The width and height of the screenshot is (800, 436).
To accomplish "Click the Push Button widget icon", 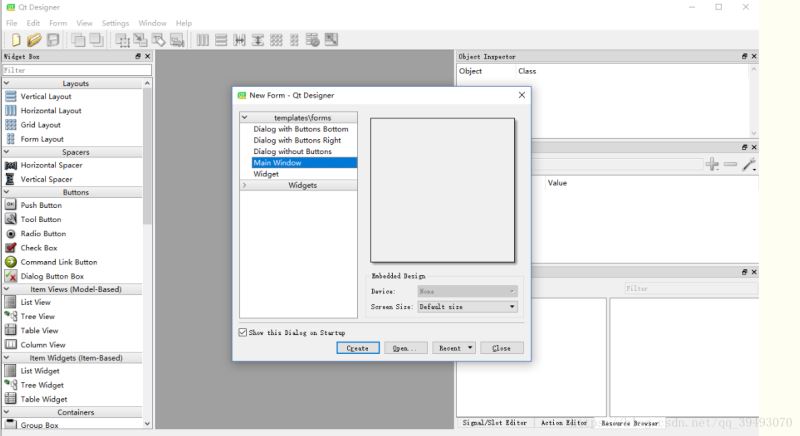I will [x=11, y=204].
